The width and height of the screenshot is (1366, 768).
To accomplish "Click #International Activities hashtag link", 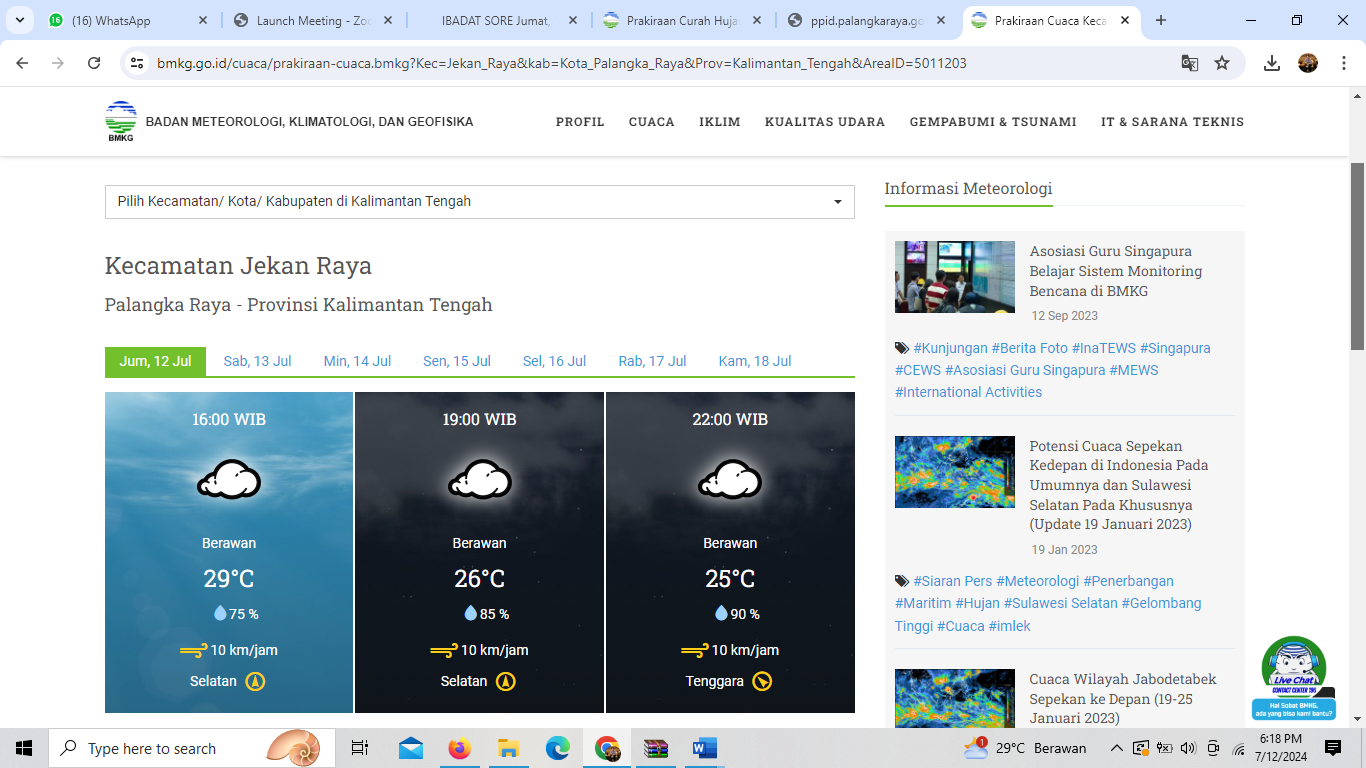I will click(968, 392).
